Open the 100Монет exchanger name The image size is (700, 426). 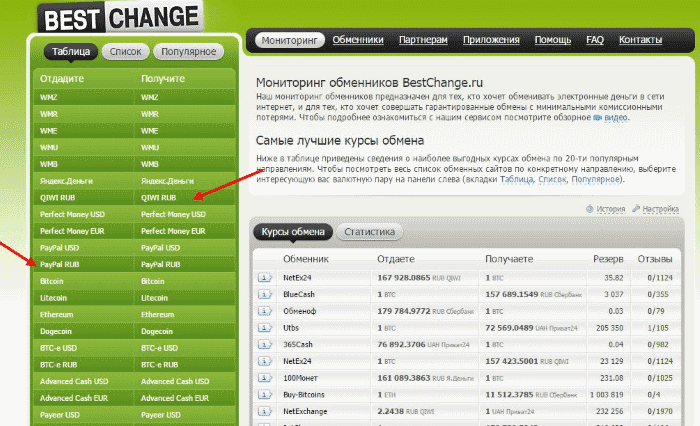coord(300,378)
